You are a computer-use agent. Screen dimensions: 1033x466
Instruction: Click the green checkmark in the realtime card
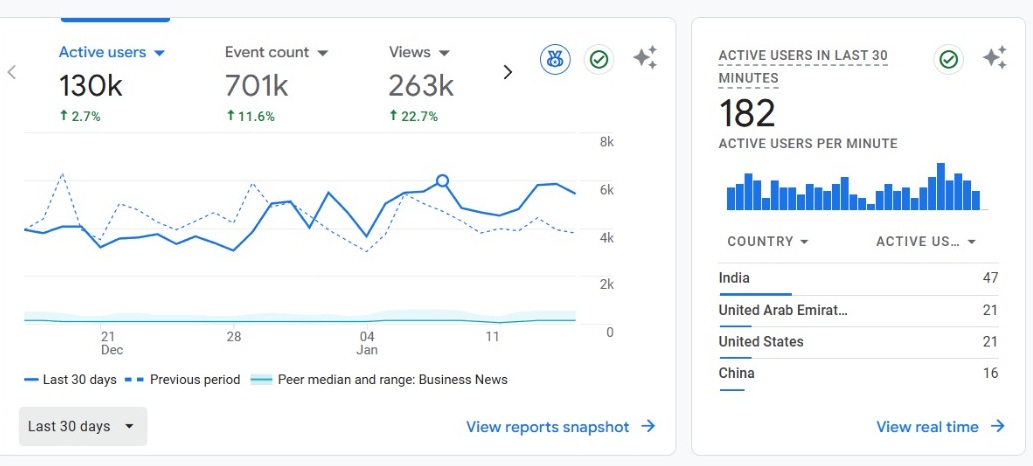(948, 60)
